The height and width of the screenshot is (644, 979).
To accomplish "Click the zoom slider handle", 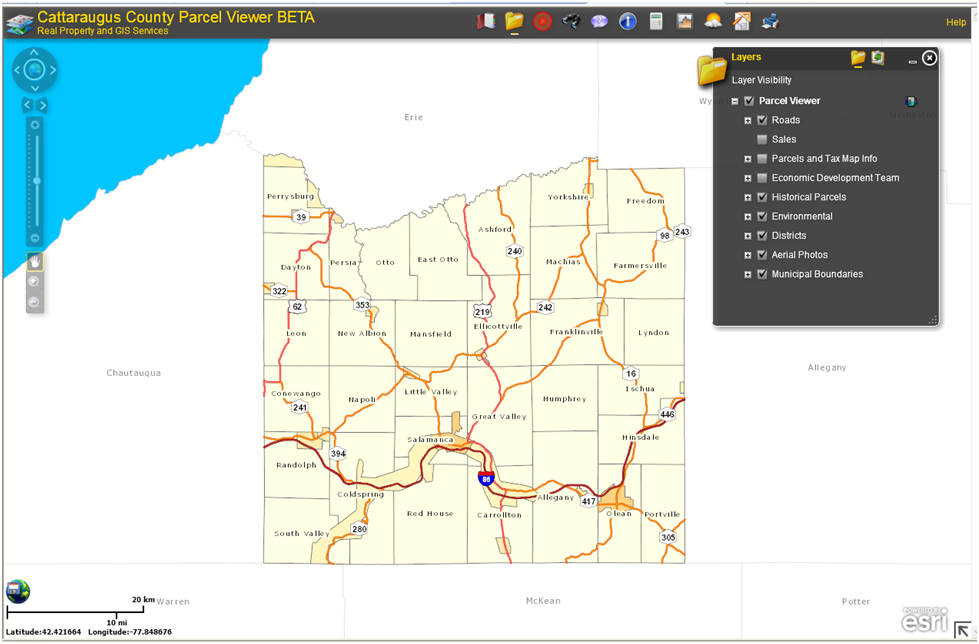I will [37, 181].
